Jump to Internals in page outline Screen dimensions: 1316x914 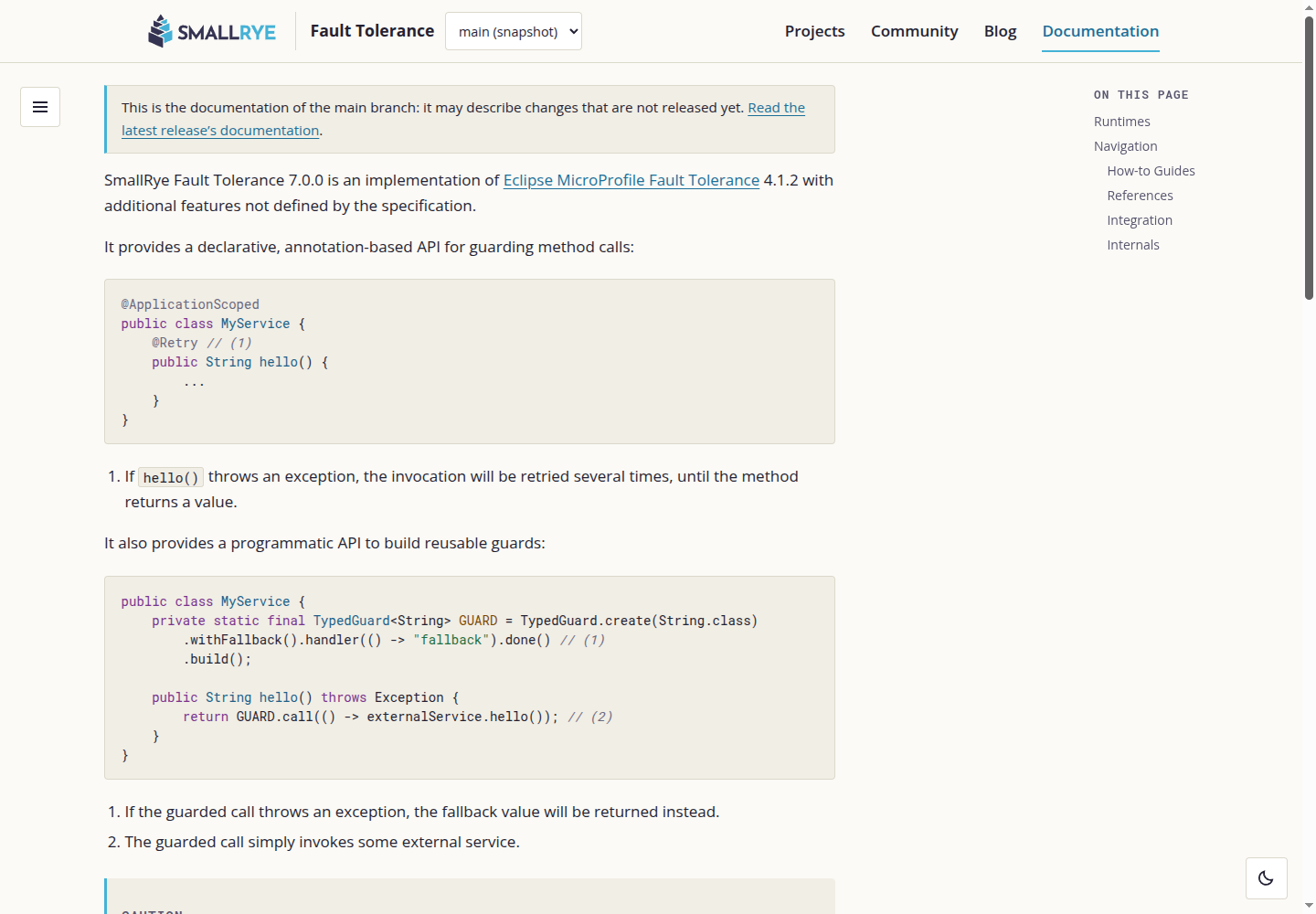tap(1133, 245)
